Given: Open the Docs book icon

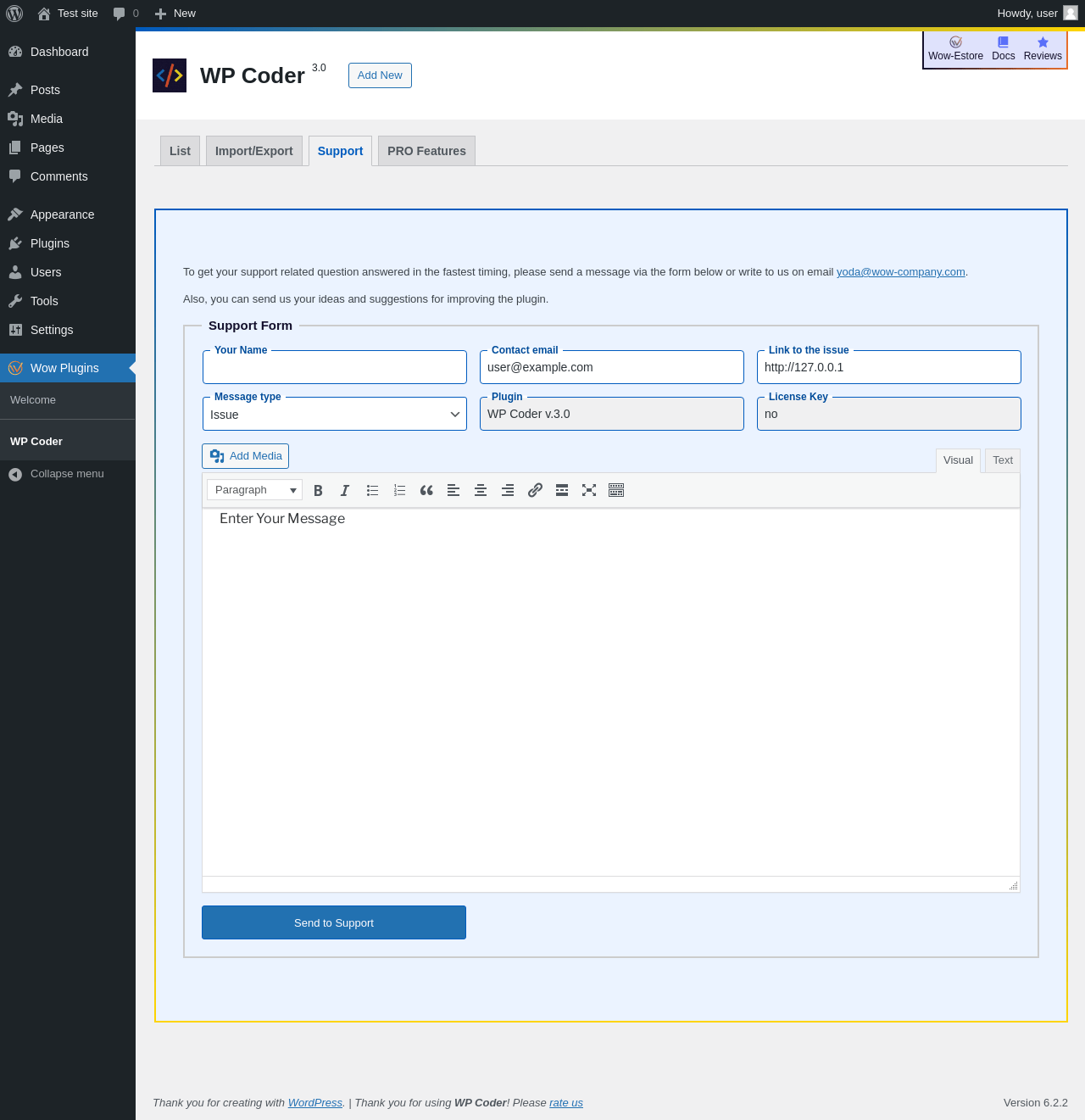Looking at the screenshot, I should pyautogui.click(x=1004, y=42).
